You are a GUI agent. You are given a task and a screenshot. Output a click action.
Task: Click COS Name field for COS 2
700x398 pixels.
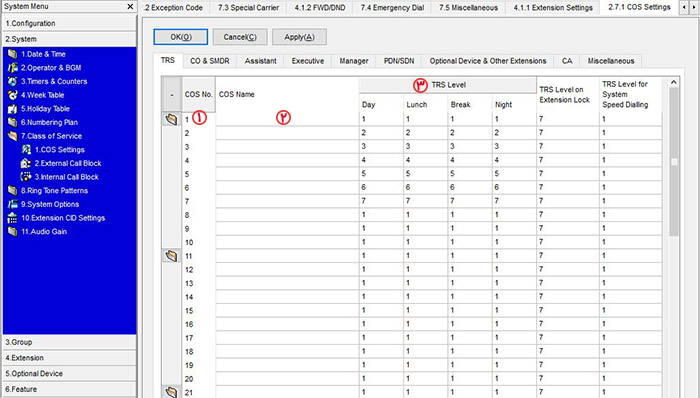click(x=288, y=133)
